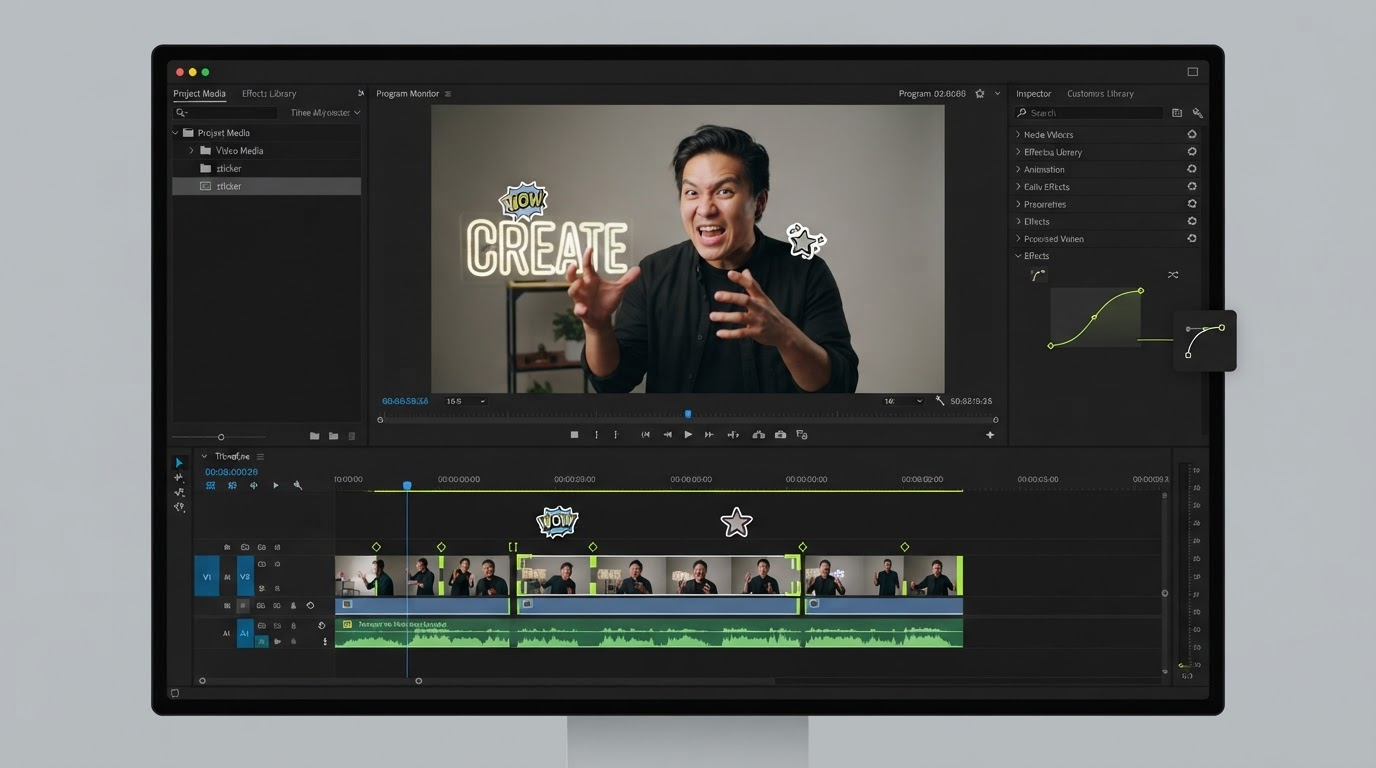1376x768 pixels.
Task: Toggle the VS video track target
Action: click(x=245, y=577)
